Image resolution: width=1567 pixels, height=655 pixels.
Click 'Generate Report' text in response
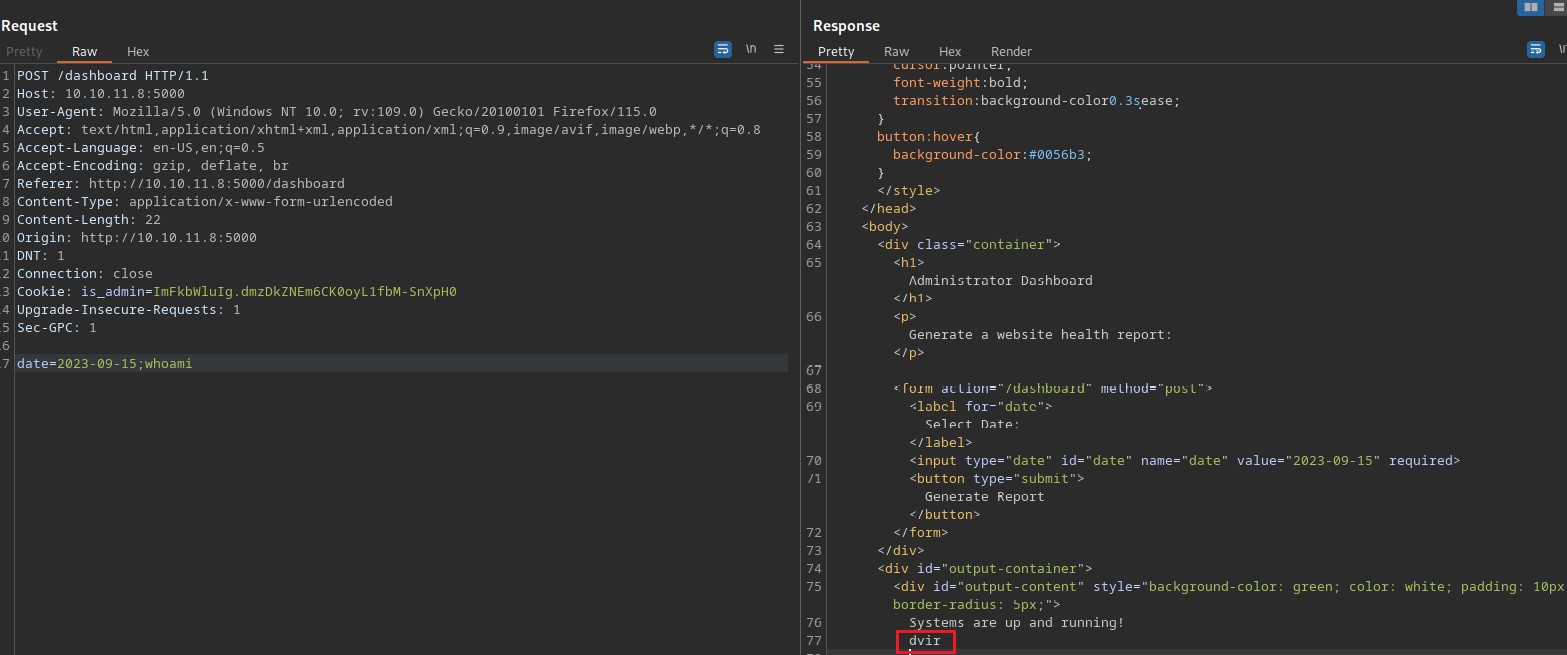pyautogui.click(x=985, y=496)
